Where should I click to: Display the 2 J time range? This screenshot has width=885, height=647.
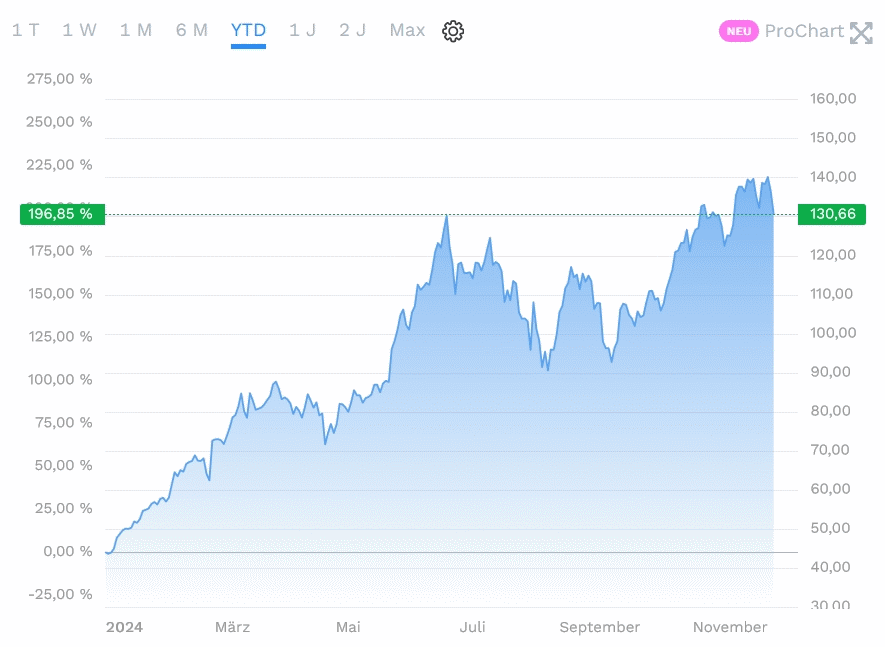tap(352, 30)
